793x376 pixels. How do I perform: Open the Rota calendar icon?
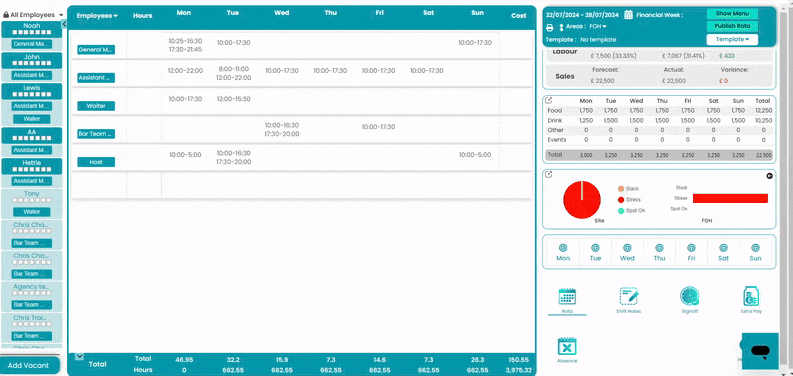[567, 297]
